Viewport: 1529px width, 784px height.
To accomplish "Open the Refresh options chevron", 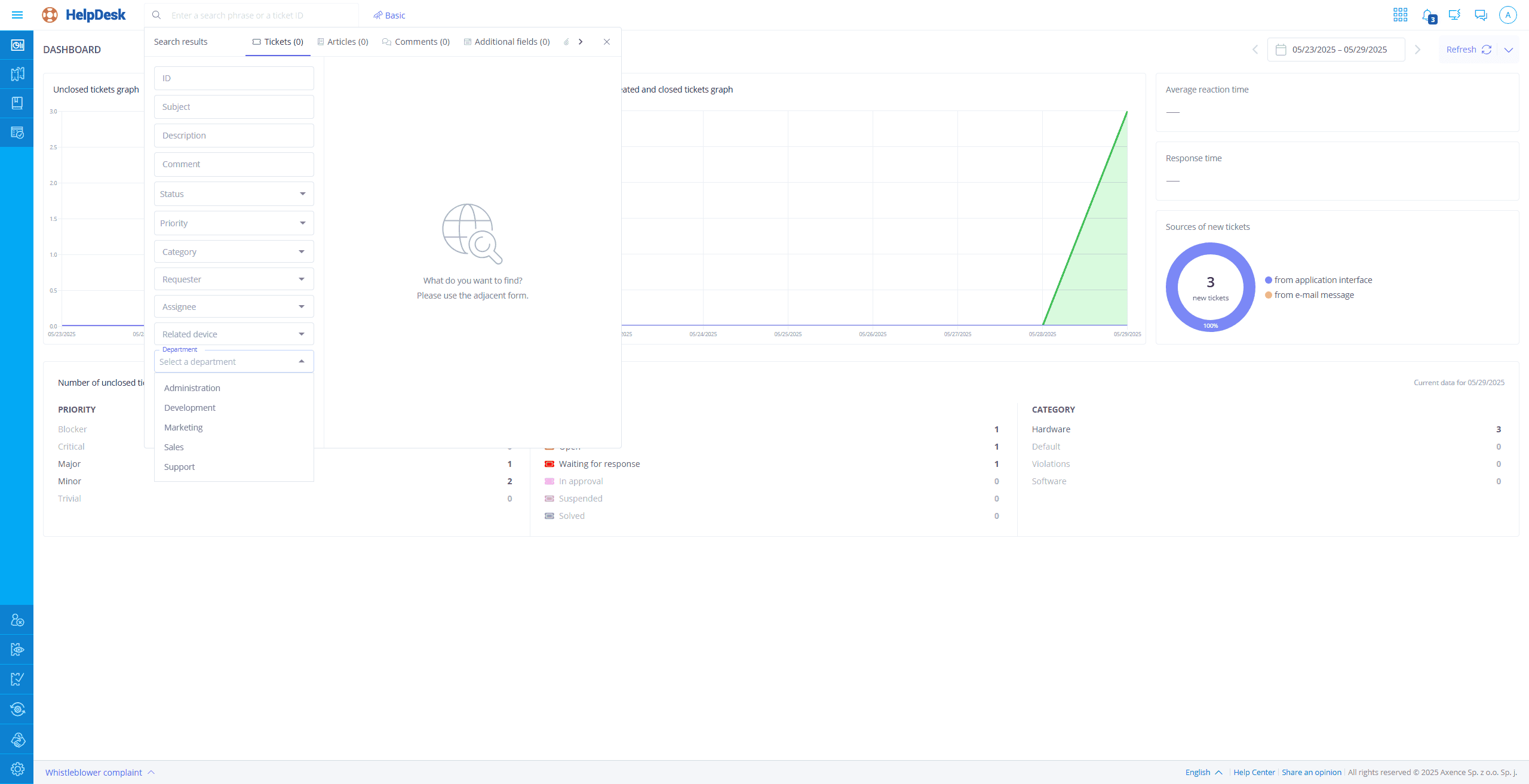I will [1509, 50].
